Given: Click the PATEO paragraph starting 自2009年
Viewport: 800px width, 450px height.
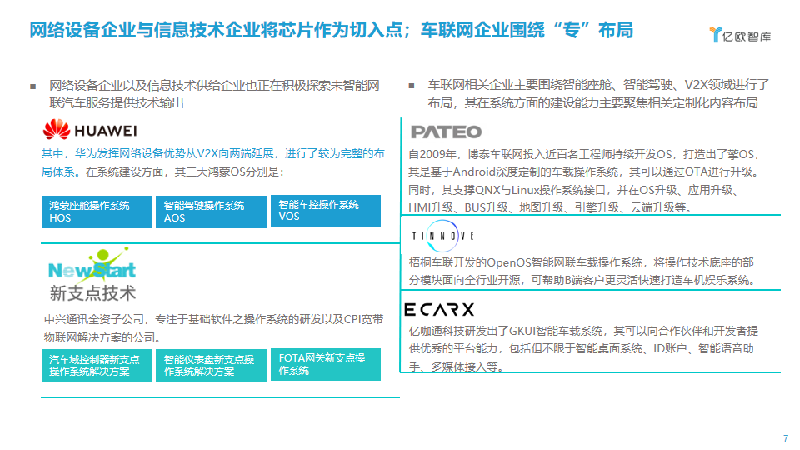Looking at the screenshot, I should click(584, 181).
